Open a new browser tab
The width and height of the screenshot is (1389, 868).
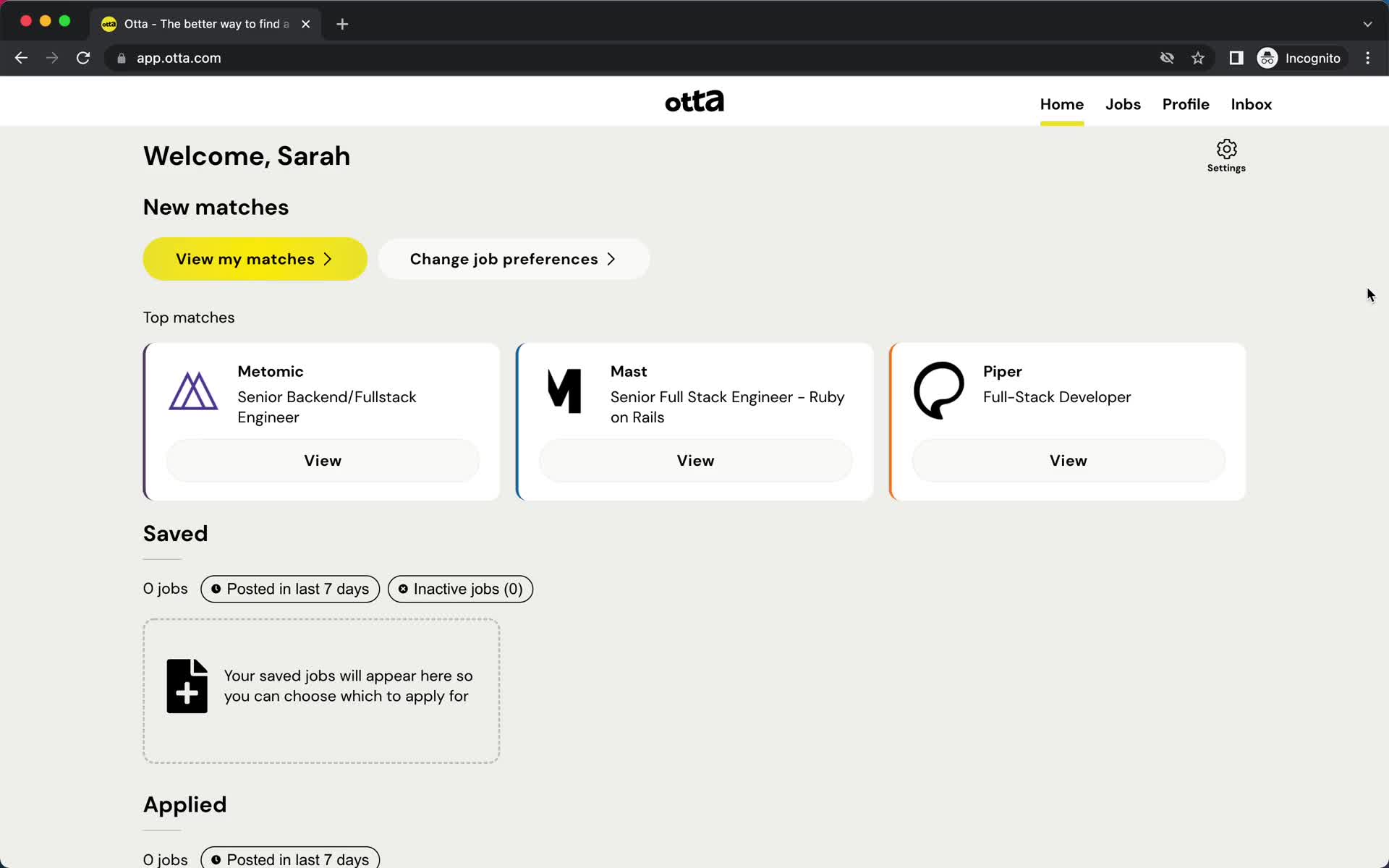pyautogui.click(x=342, y=24)
